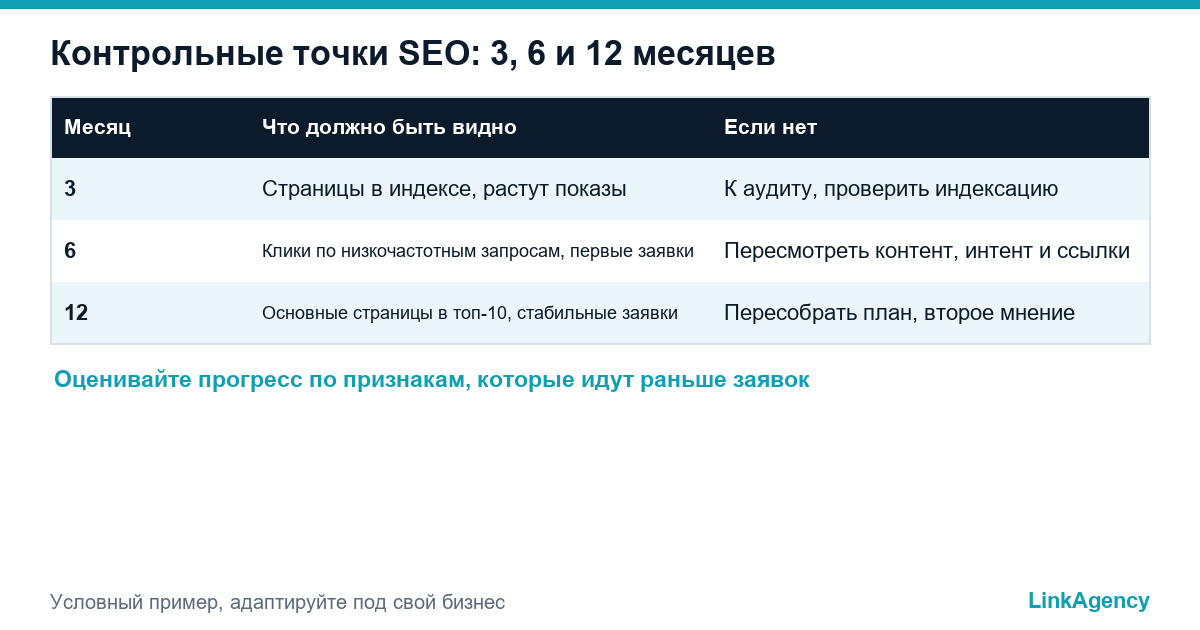Viewport: 1200px width, 630px height.
Task: Select the 'Если нет' column header
Action: [x=770, y=127]
